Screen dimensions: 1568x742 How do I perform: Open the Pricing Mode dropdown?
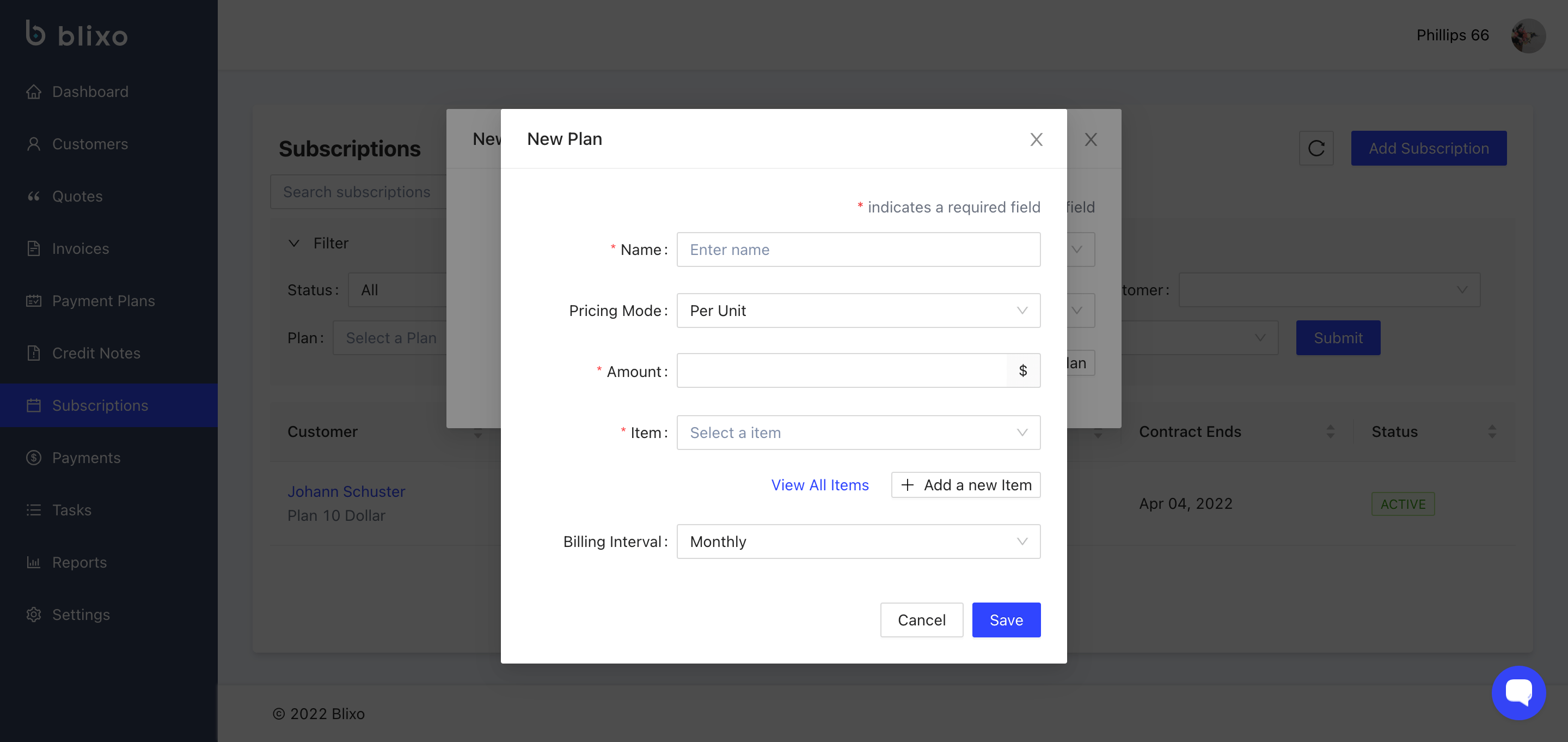coord(857,311)
